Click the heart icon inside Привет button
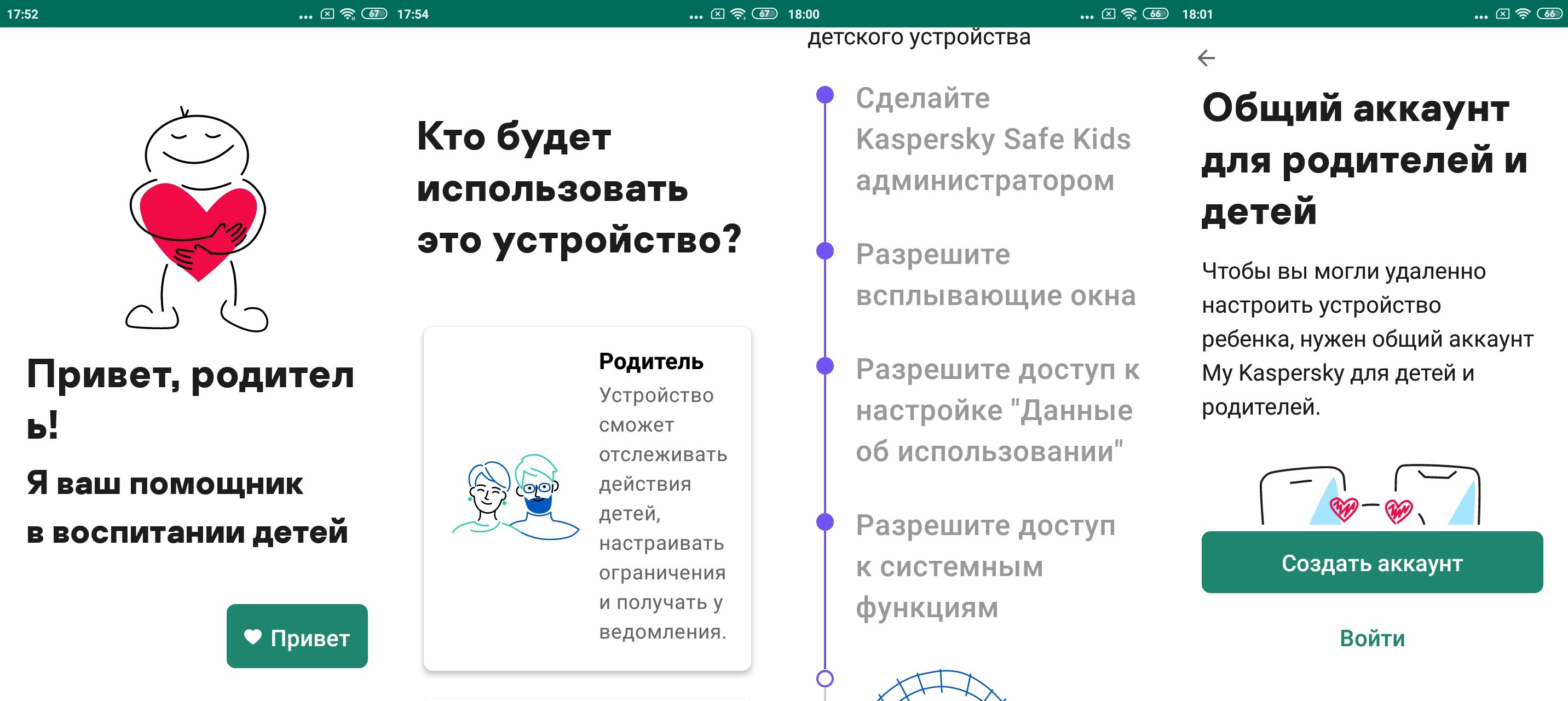 click(x=252, y=637)
